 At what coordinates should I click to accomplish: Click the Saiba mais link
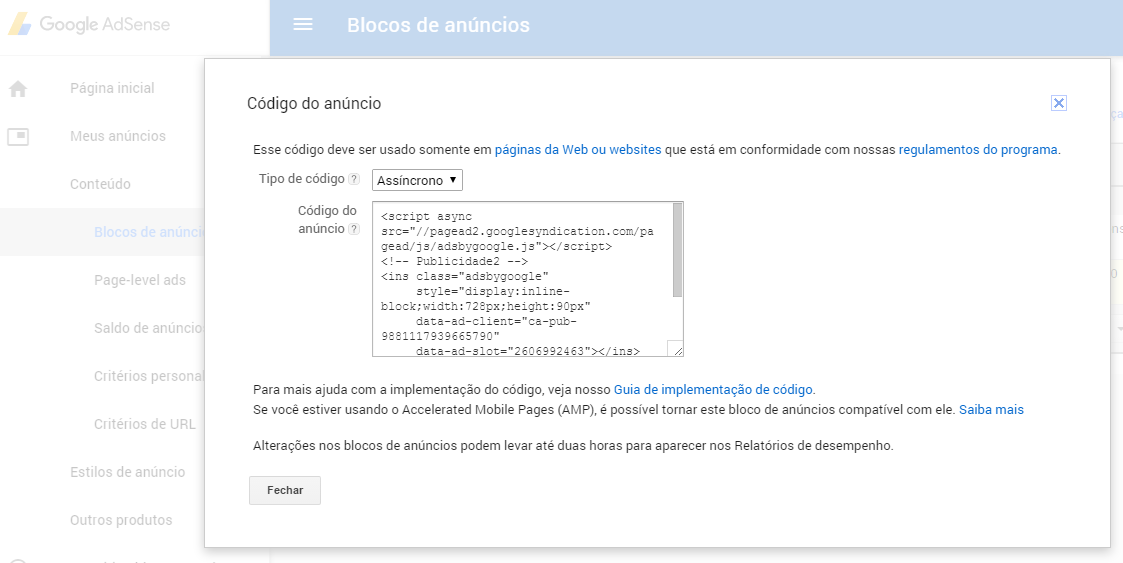click(991, 410)
